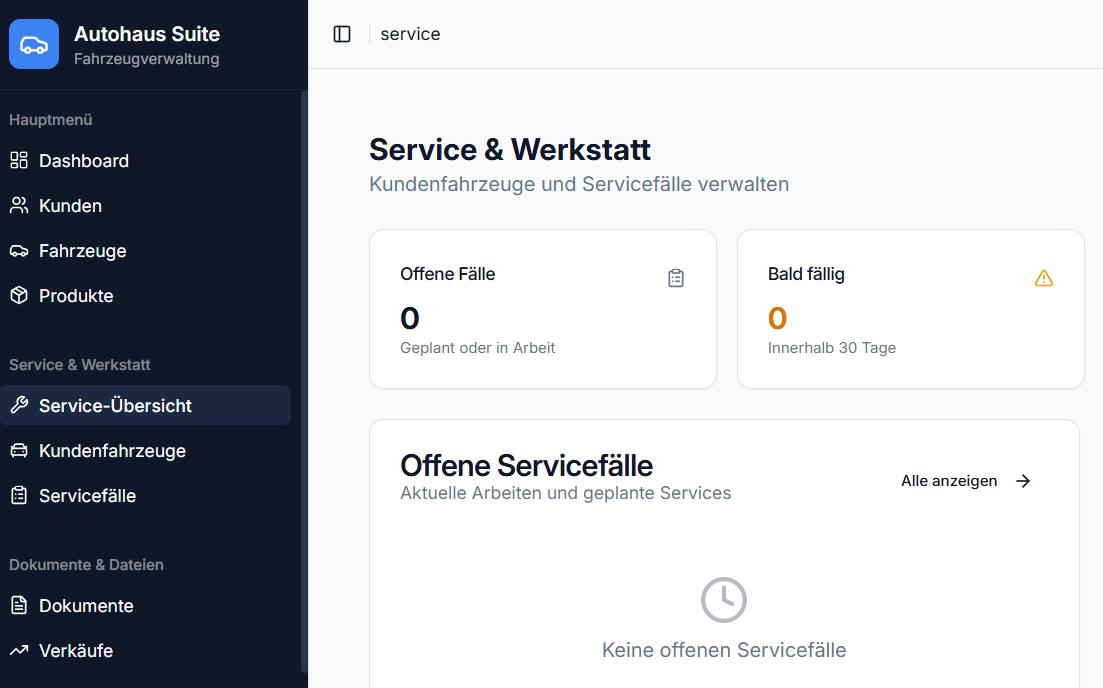Viewport: 1103px width, 688px height.
Task: Click the clipboard icon on Offene Fälle card
Action: coord(676,278)
